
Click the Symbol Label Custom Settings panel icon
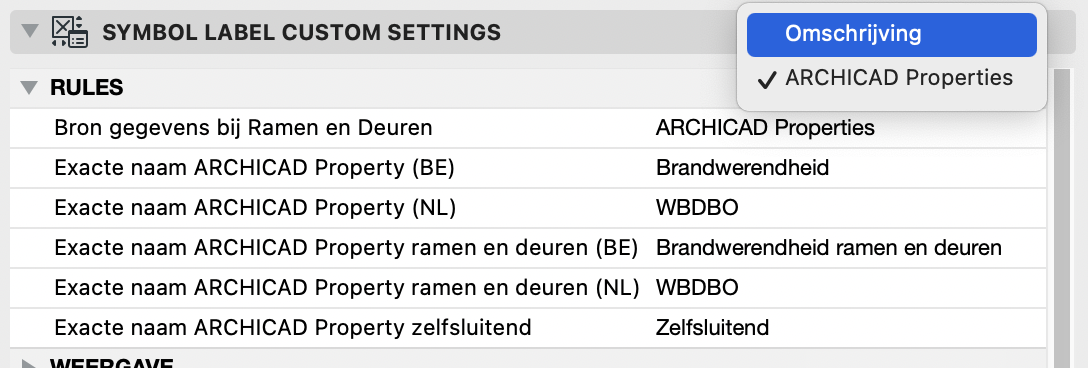(69, 32)
